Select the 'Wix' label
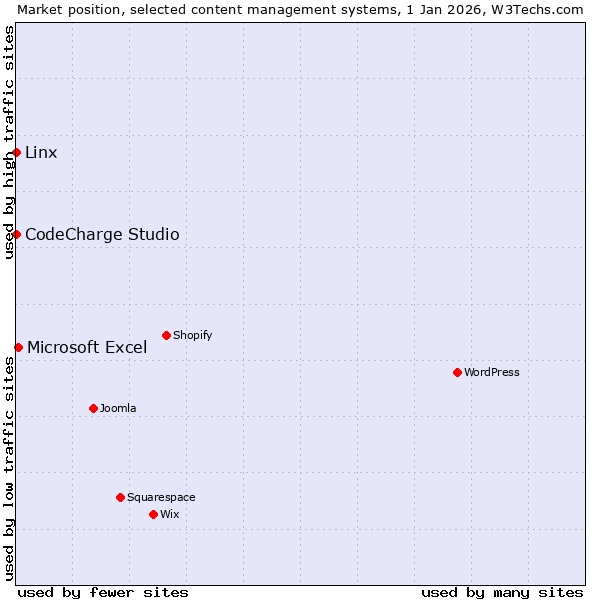The image size is (600, 600). [x=170, y=514]
